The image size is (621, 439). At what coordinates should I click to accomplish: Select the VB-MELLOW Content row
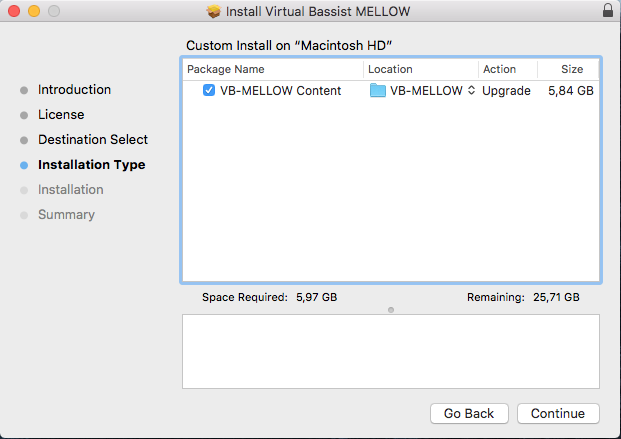click(391, 90)
